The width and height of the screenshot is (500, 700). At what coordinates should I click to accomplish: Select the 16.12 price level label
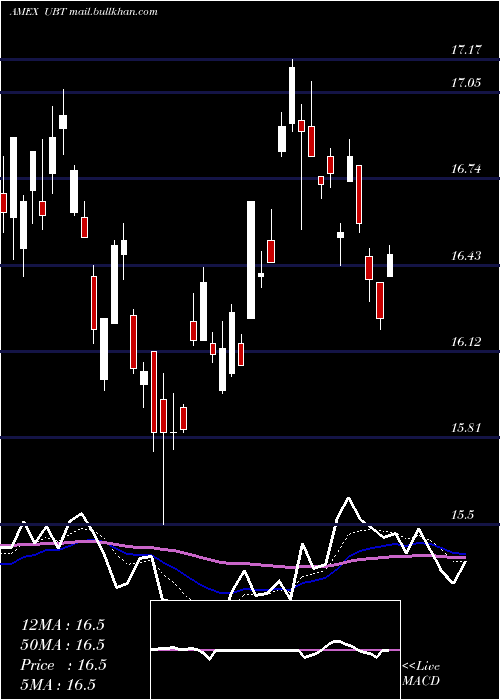[466, 342]
